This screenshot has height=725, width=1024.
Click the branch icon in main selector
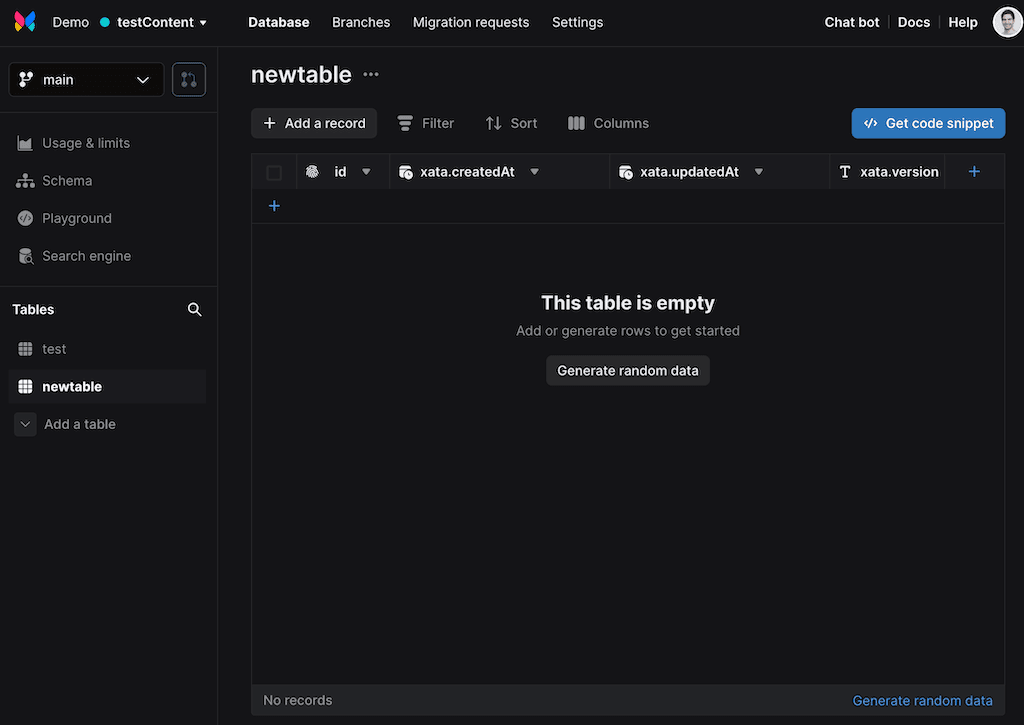tap(26, 80)
